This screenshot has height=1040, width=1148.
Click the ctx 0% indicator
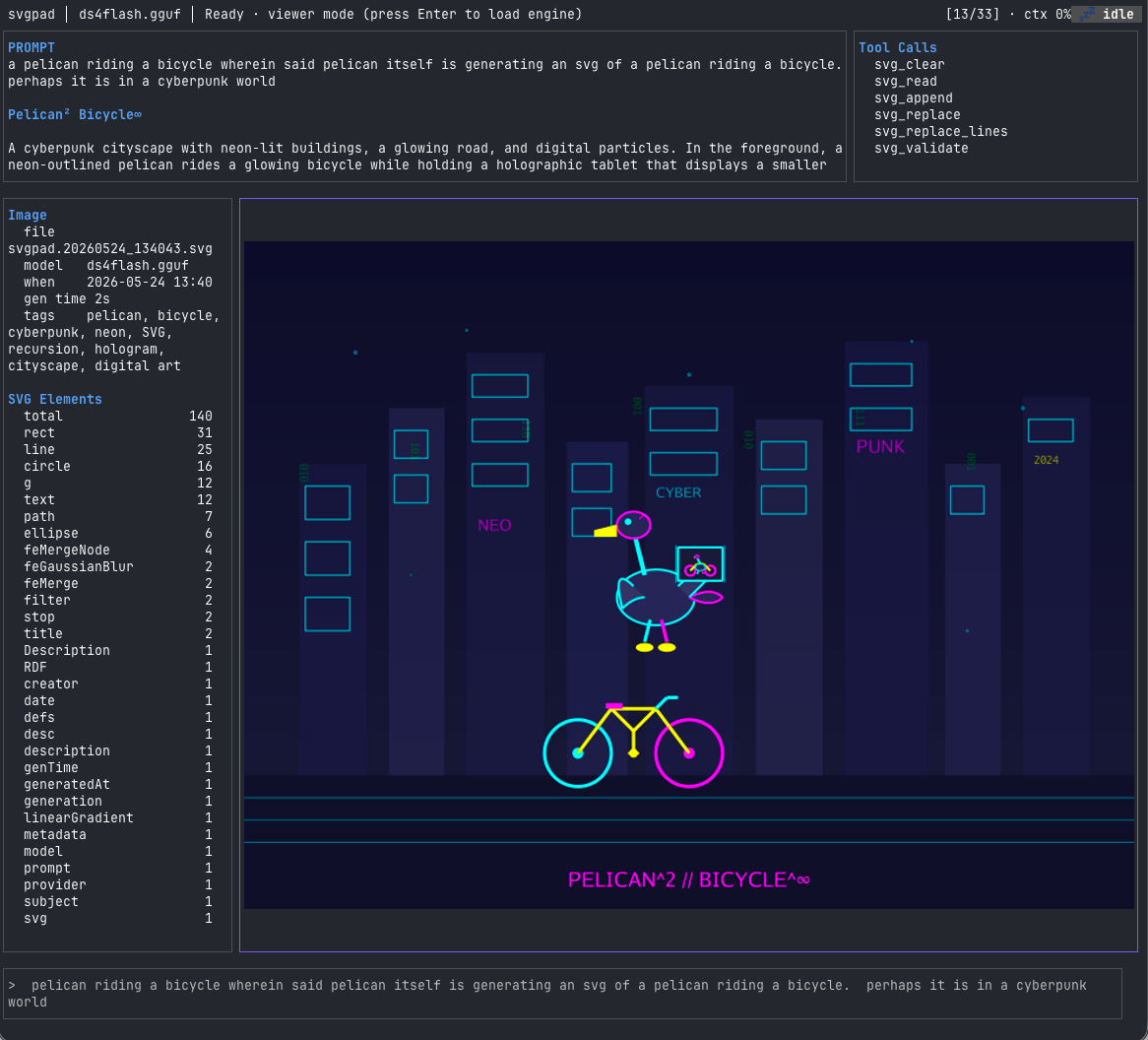[1047, 14]
